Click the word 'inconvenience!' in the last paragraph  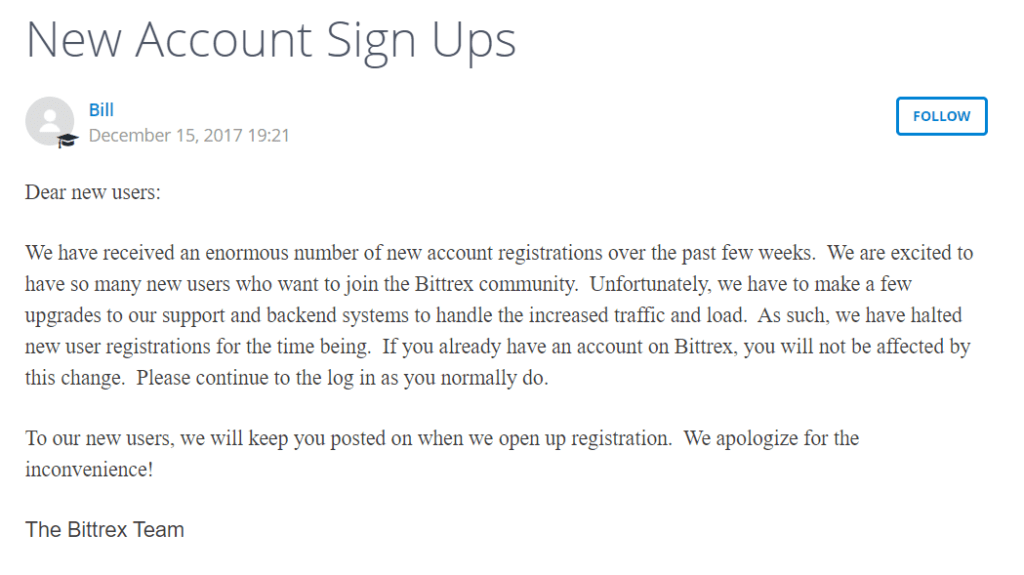point(88,469)
